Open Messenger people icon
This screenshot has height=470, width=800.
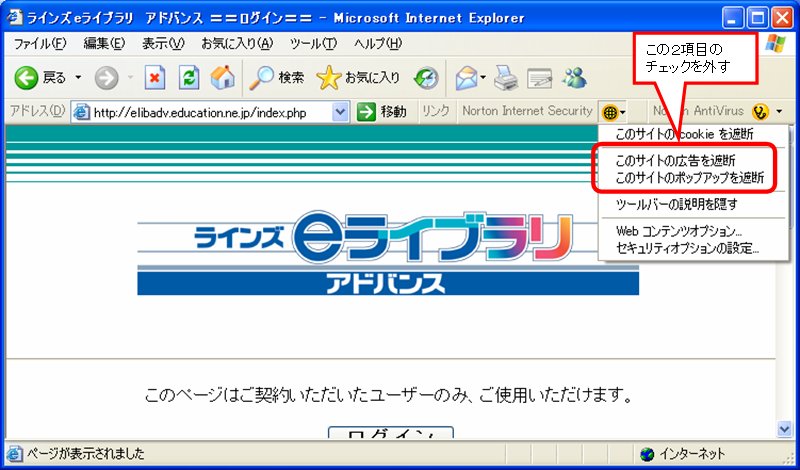(574, 78)
